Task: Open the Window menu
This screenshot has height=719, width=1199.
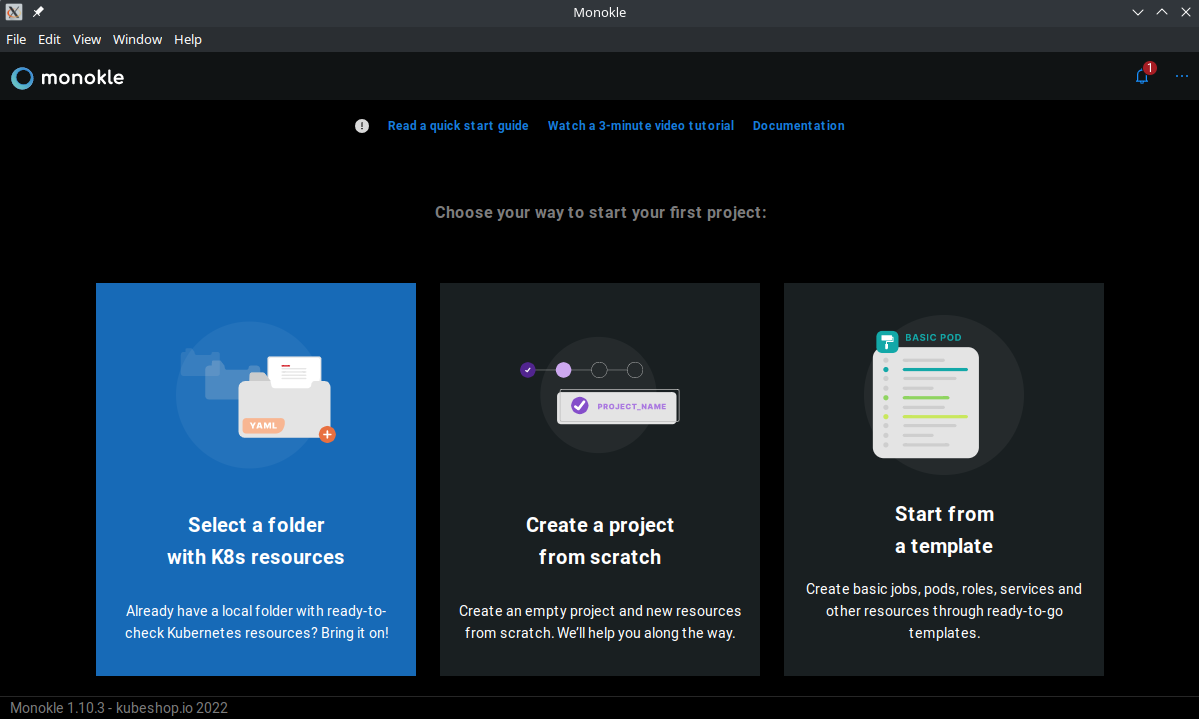Action: click(137, 40)
